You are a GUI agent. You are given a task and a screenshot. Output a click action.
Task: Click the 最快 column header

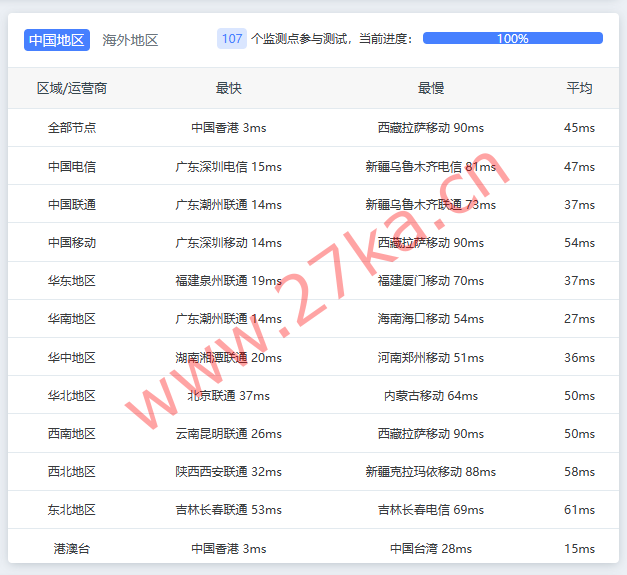(x=229, y=88)
